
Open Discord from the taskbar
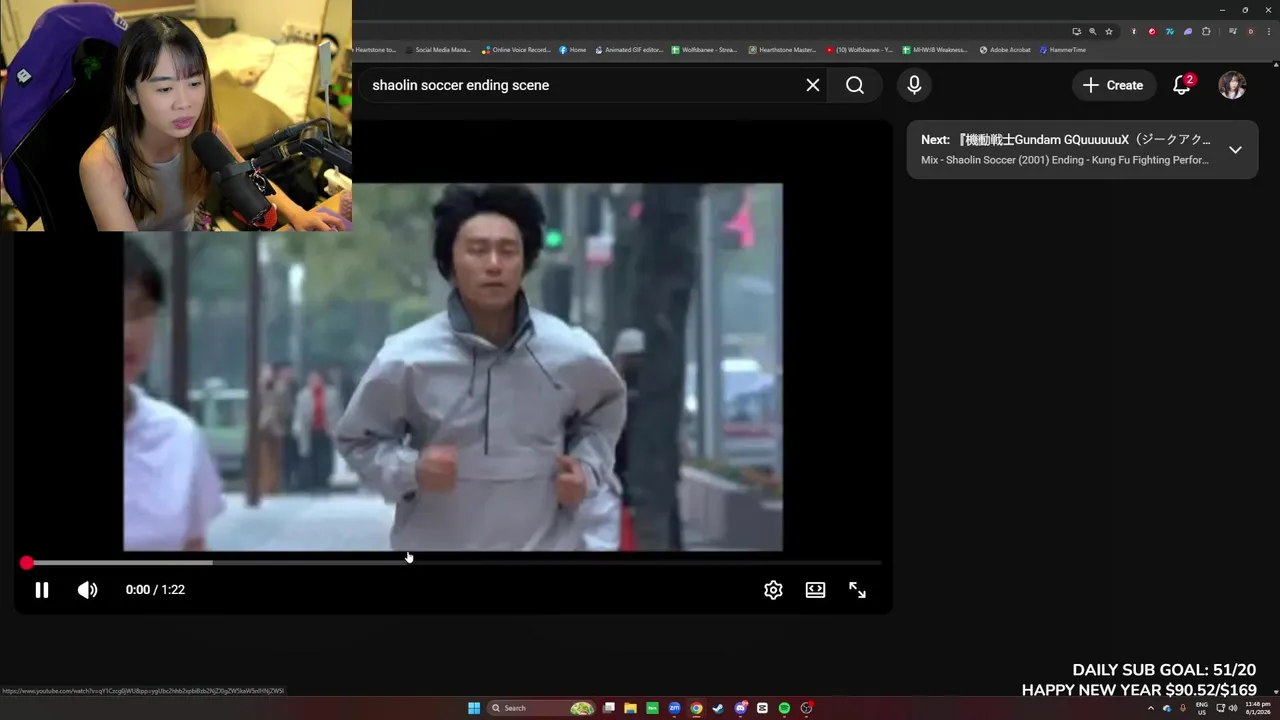click(740, 708)
